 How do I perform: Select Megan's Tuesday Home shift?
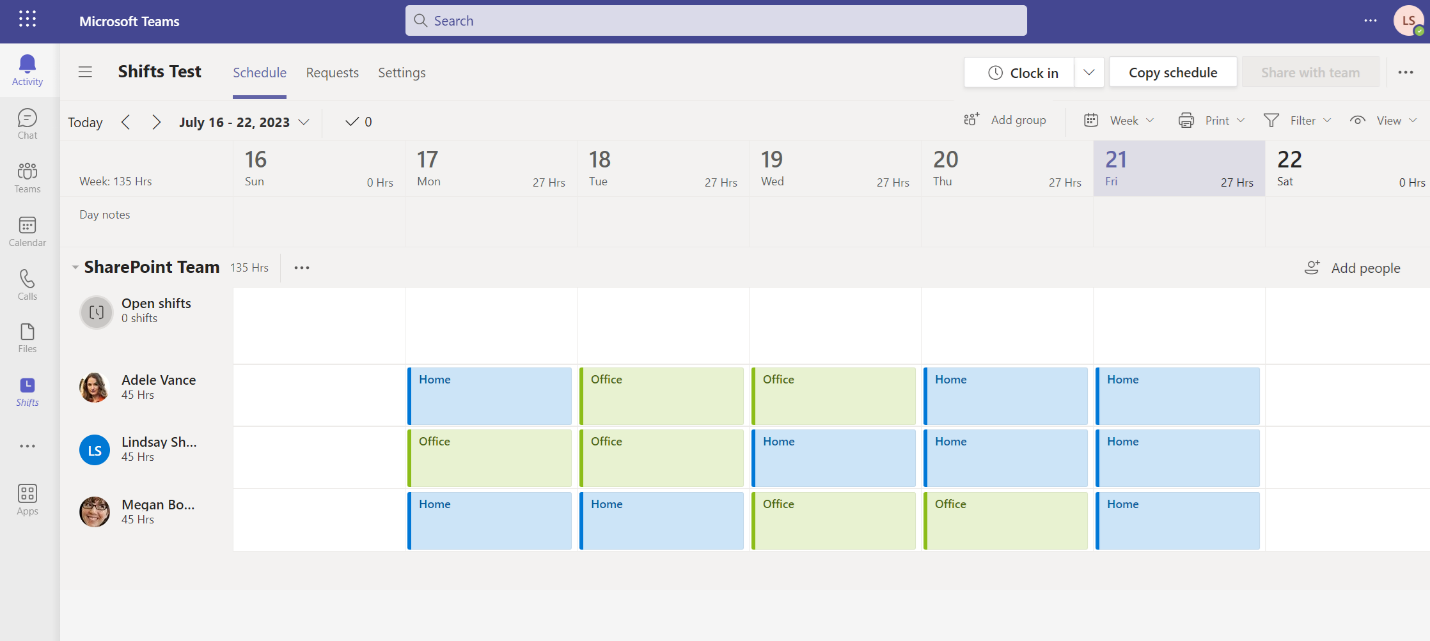click(662, 520)
